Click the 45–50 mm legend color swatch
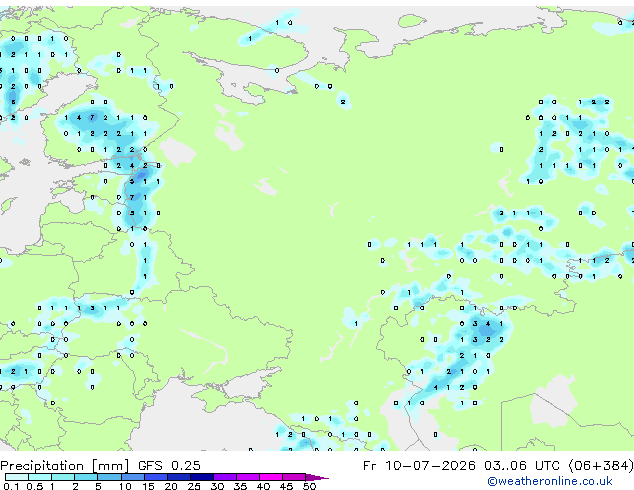Image resolution: width=634 pixels, height=490 pixels. [x=294, y=477]
